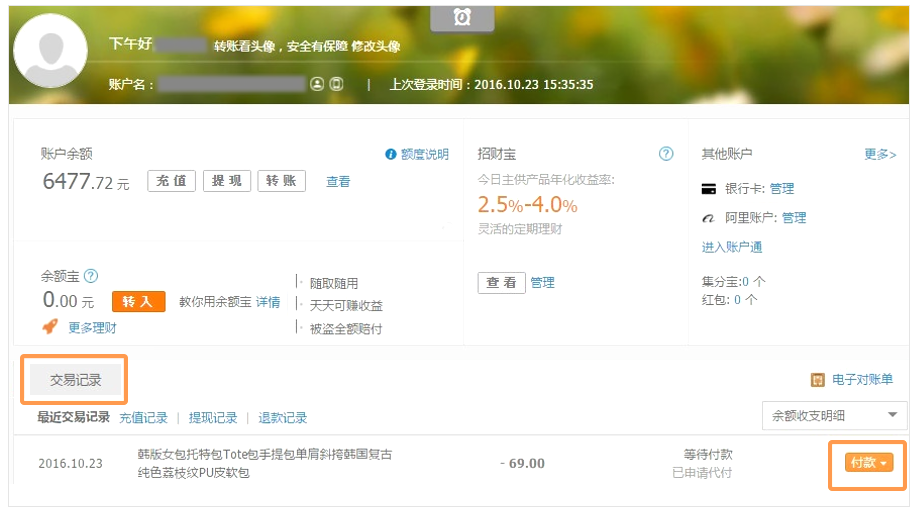Switch to 充值记录 tab
The width and height of the screenshot is (919, 511).
(x=143, y=418)
